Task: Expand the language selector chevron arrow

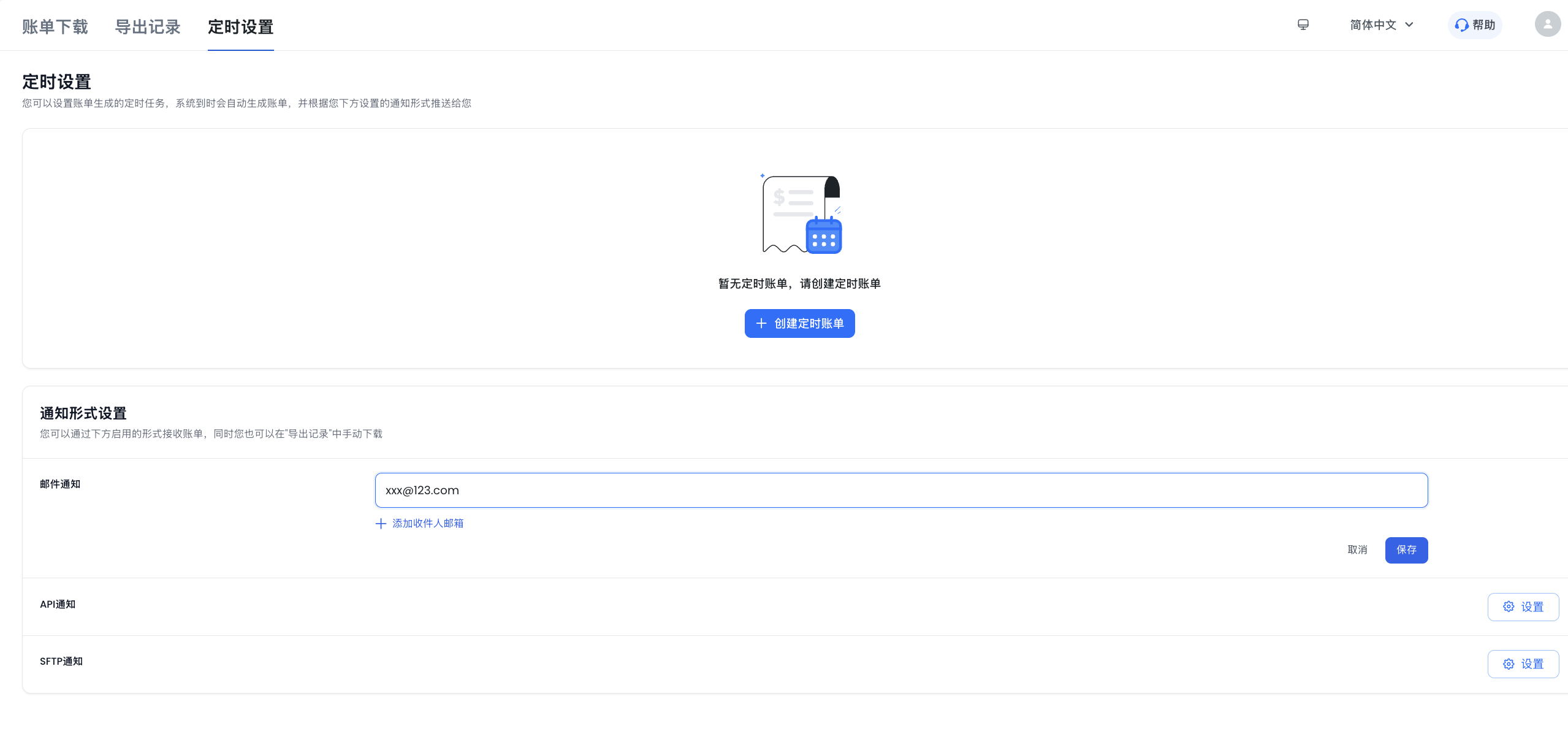Action: point(1409,25)
